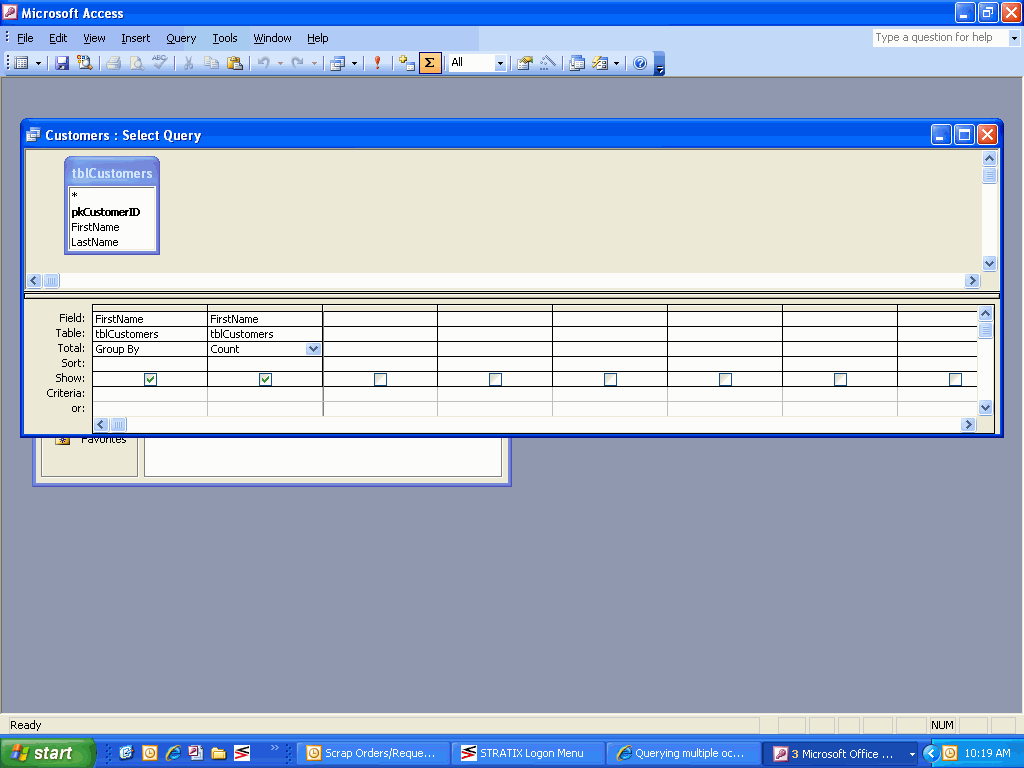Screen dimensions: 1024x768
Task: Click the Window menu
Action: [272, 38]
